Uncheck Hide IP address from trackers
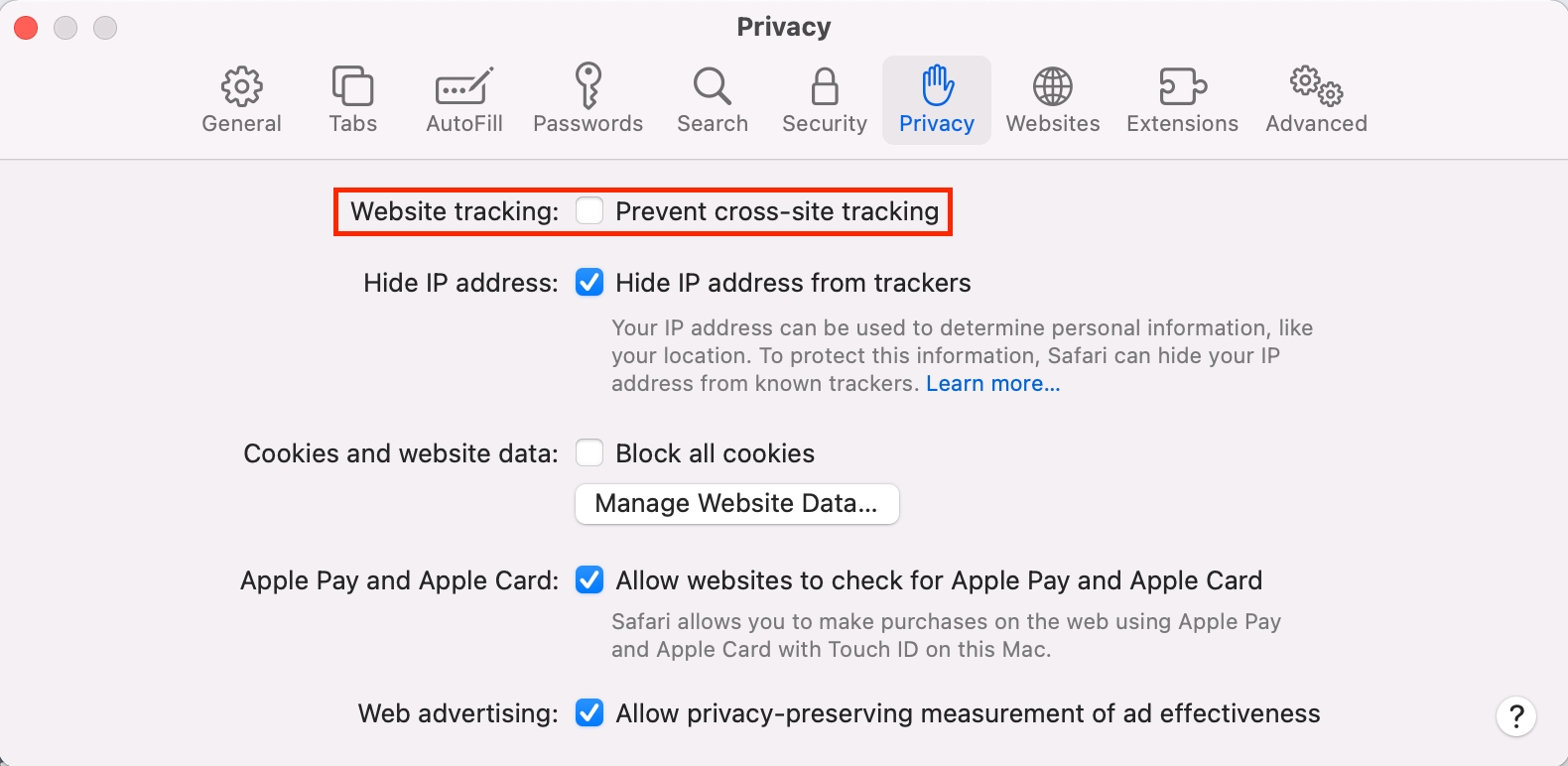 tap(589, 283)
